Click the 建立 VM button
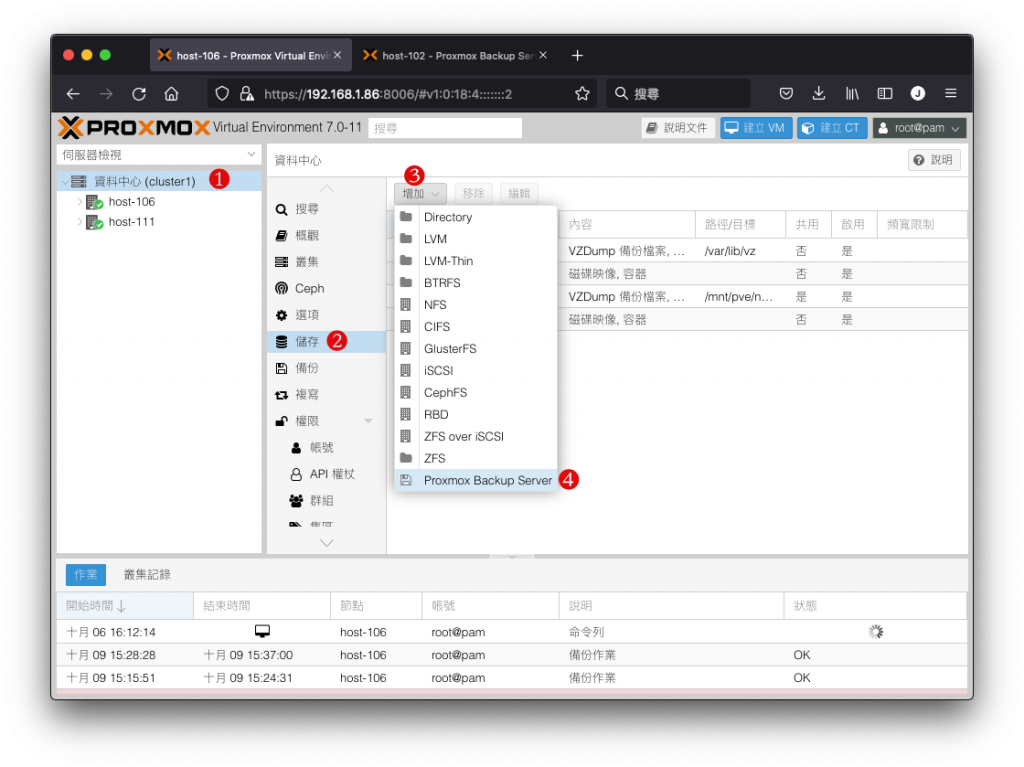The width and height of the screenshot is (1024, 767). click(x=756, y=128)
